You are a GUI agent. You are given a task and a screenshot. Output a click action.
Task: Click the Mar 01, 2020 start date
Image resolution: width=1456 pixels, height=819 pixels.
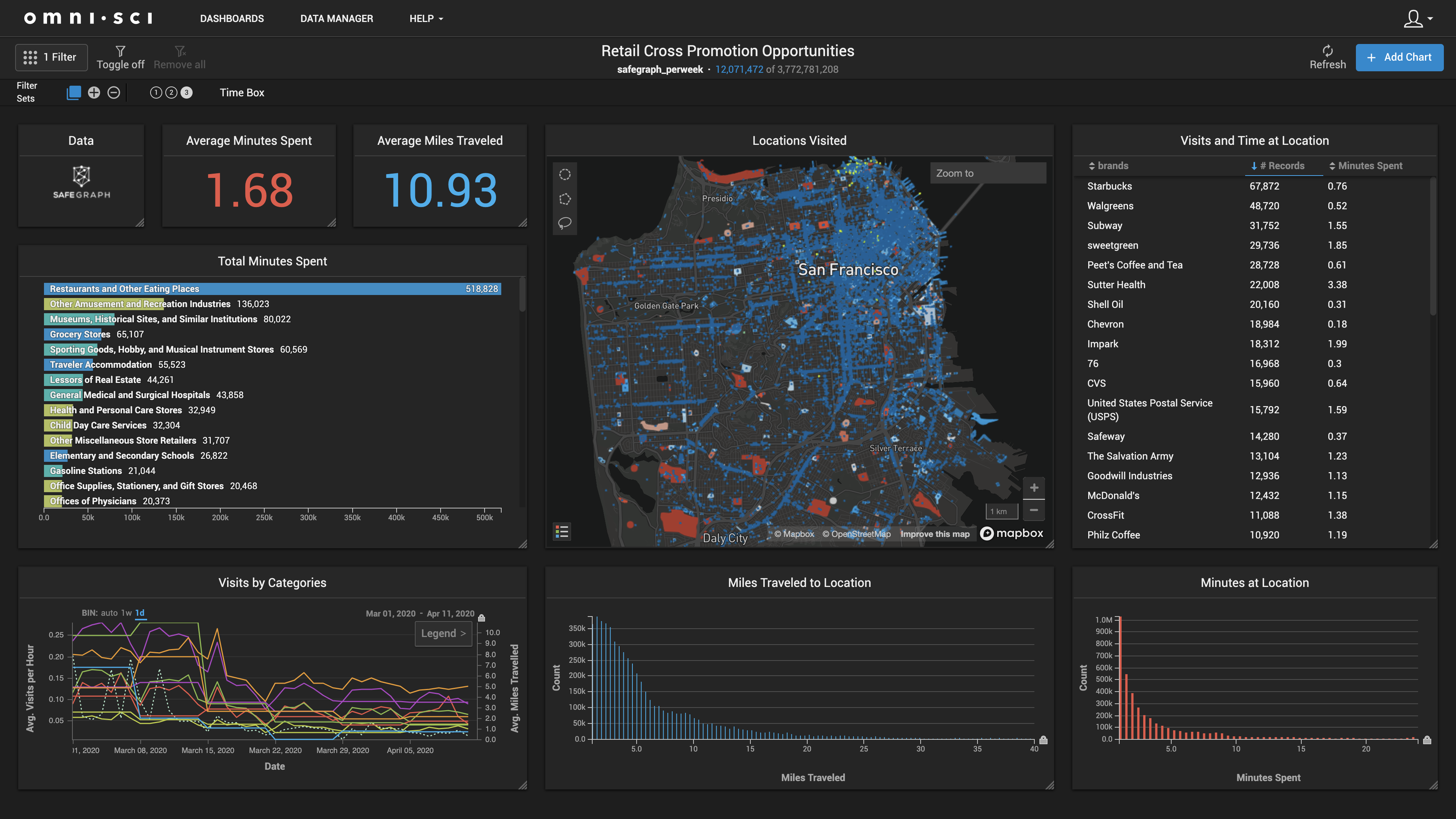coord(390,613)
